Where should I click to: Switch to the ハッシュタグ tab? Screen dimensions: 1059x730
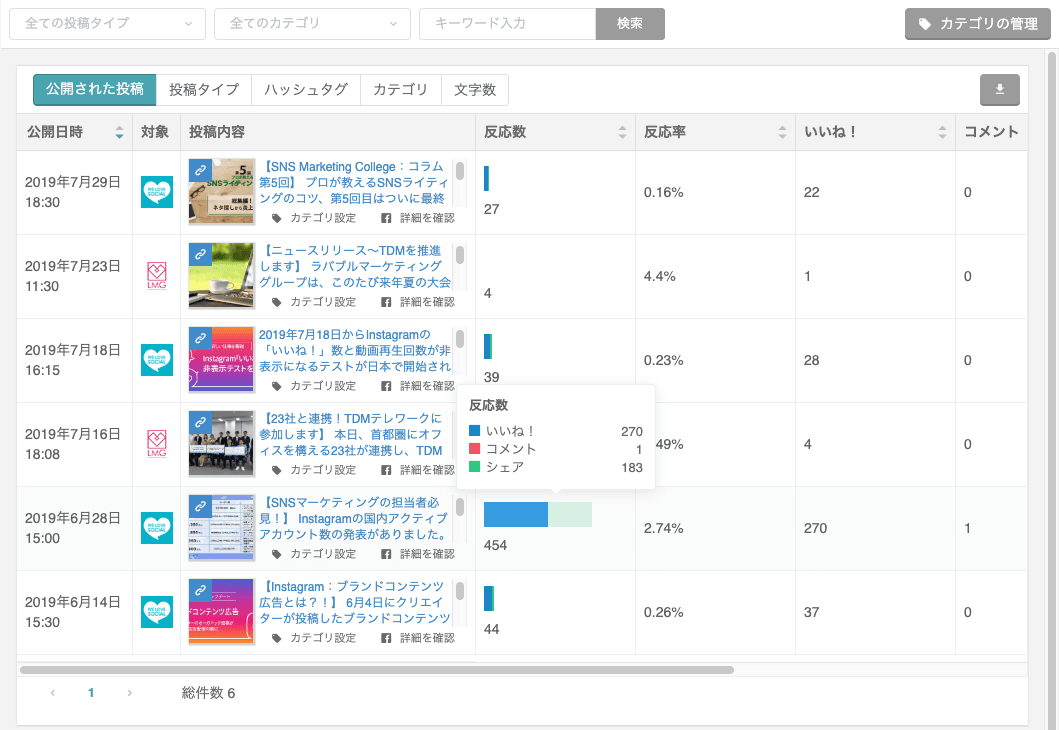pos(305,89)
